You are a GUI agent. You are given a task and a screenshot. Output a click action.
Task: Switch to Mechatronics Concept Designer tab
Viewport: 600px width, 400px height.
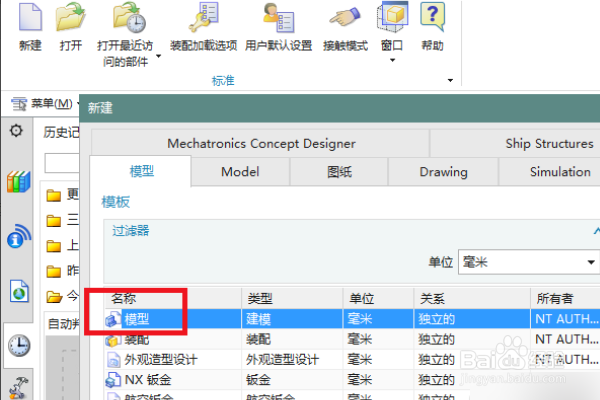point(261,143)
